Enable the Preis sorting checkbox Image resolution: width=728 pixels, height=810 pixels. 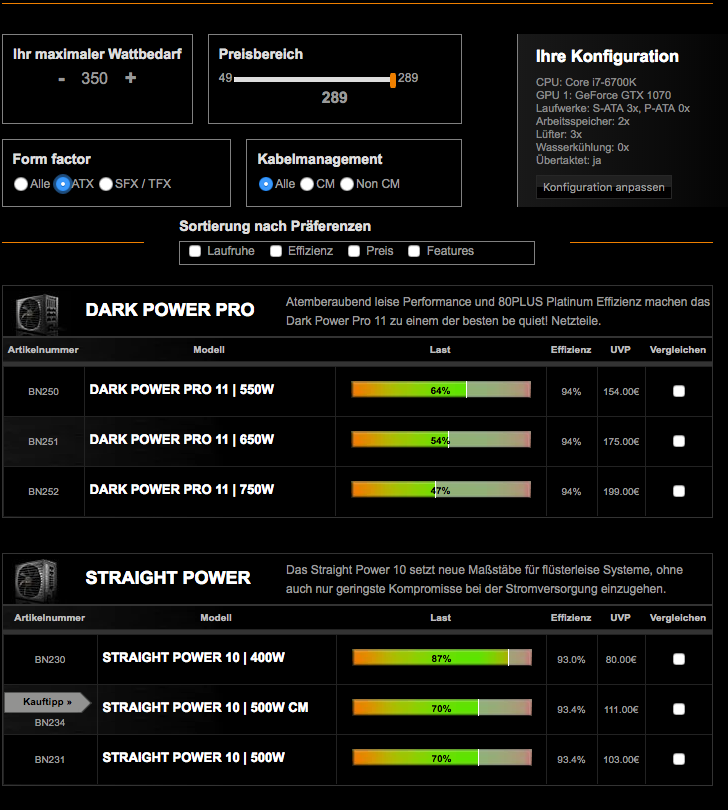point(354,251)
